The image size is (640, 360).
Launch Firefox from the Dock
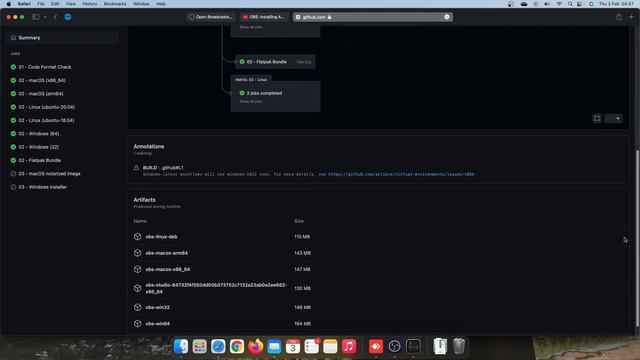pos(256,347)
